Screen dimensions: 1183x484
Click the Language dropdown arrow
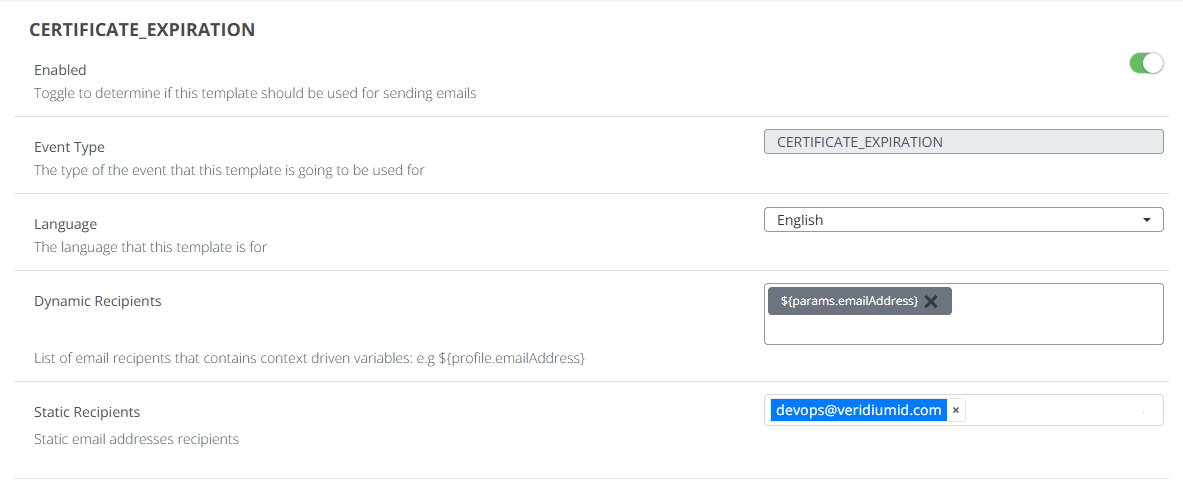(1146, 220)
